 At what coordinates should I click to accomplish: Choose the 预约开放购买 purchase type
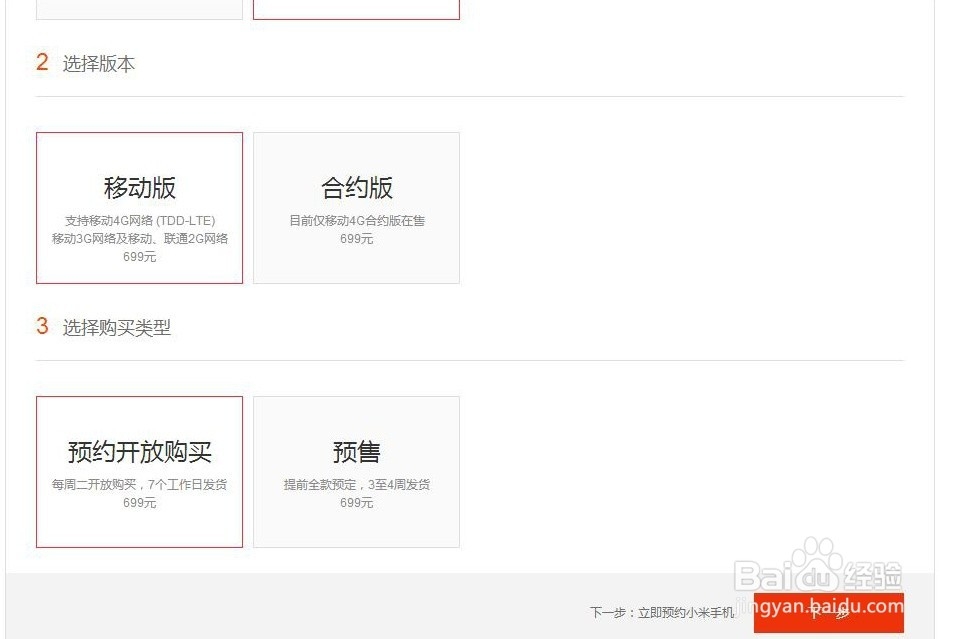pos(139,472)
